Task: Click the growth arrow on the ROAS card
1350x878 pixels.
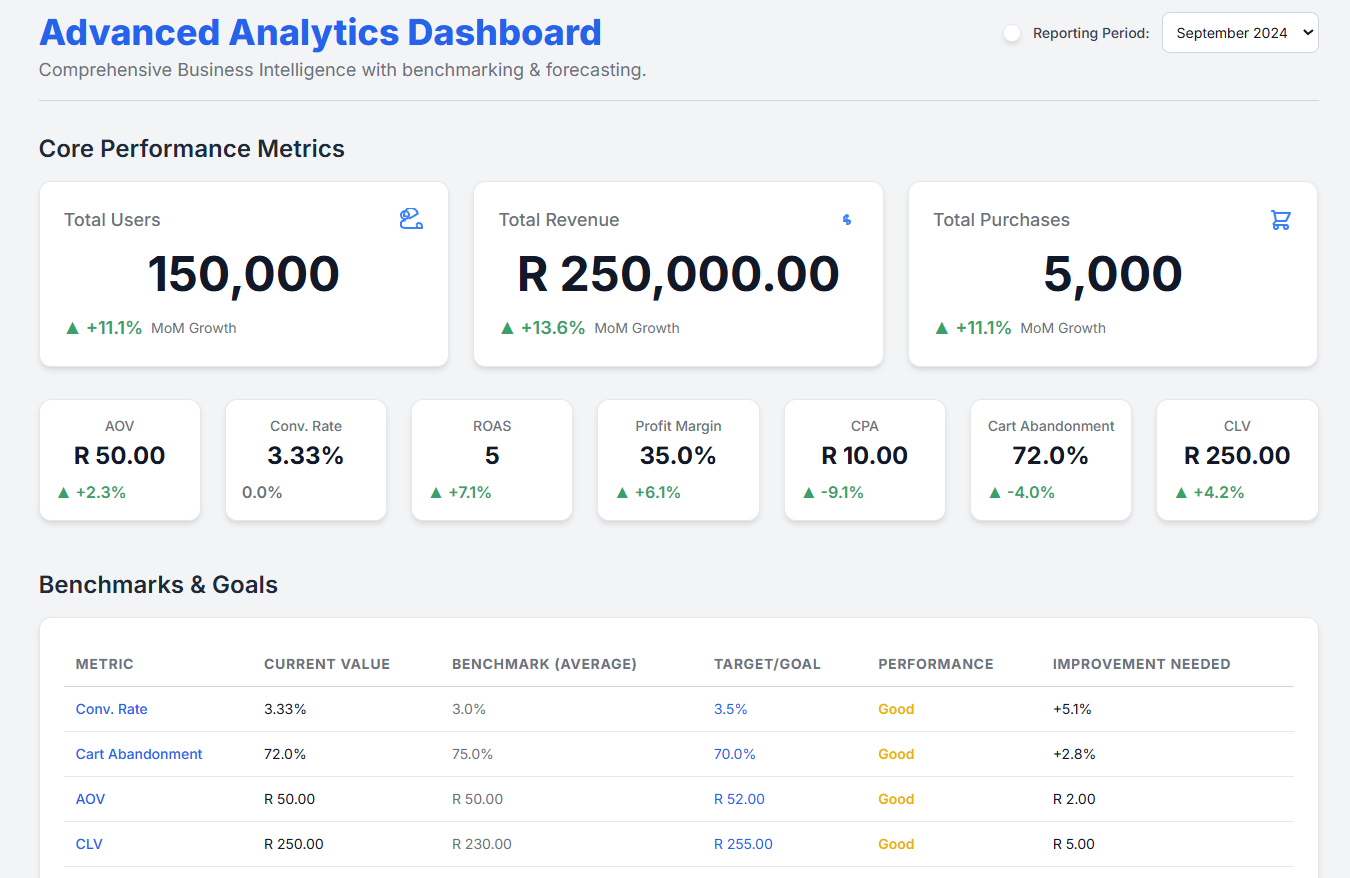Action: click(436, 492)
